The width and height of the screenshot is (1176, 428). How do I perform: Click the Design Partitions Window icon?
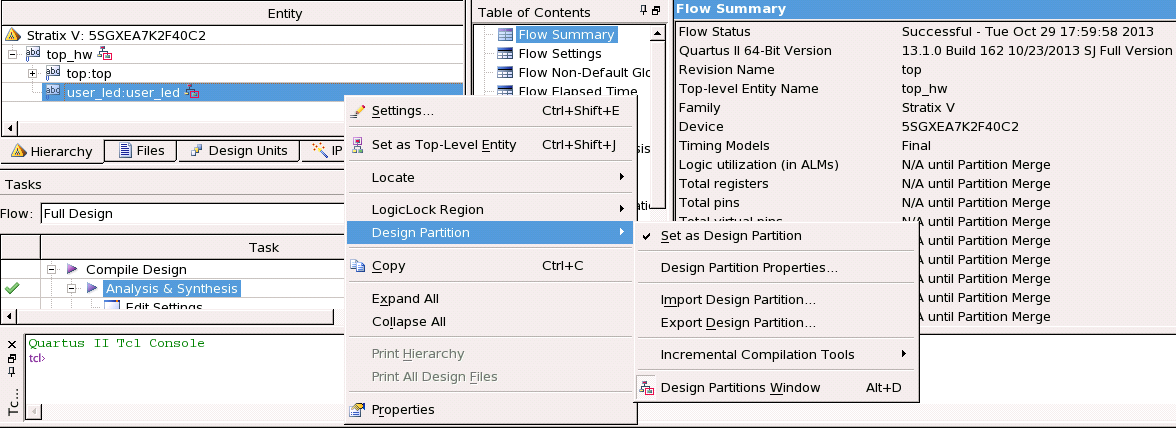pyautogui.click(x=646, y=387)
